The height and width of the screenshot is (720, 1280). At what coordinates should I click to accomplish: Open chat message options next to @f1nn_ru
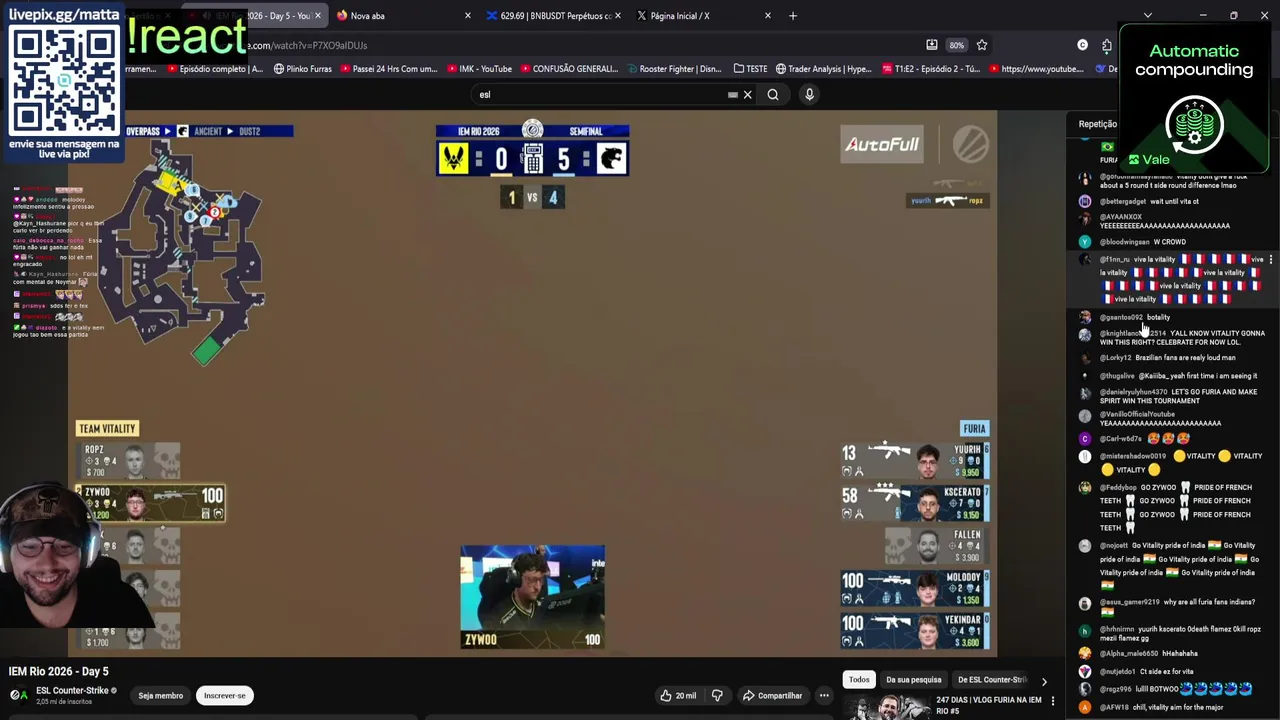(1270, 260)
